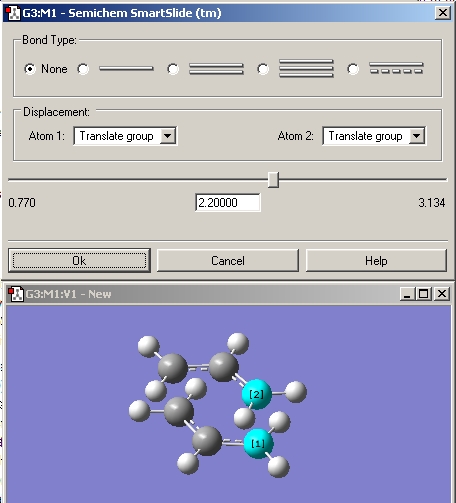The width and height of the screenshot is (456, 503).
Task: Pick the triple bond radio option
Action: click(x=263, y=69)
